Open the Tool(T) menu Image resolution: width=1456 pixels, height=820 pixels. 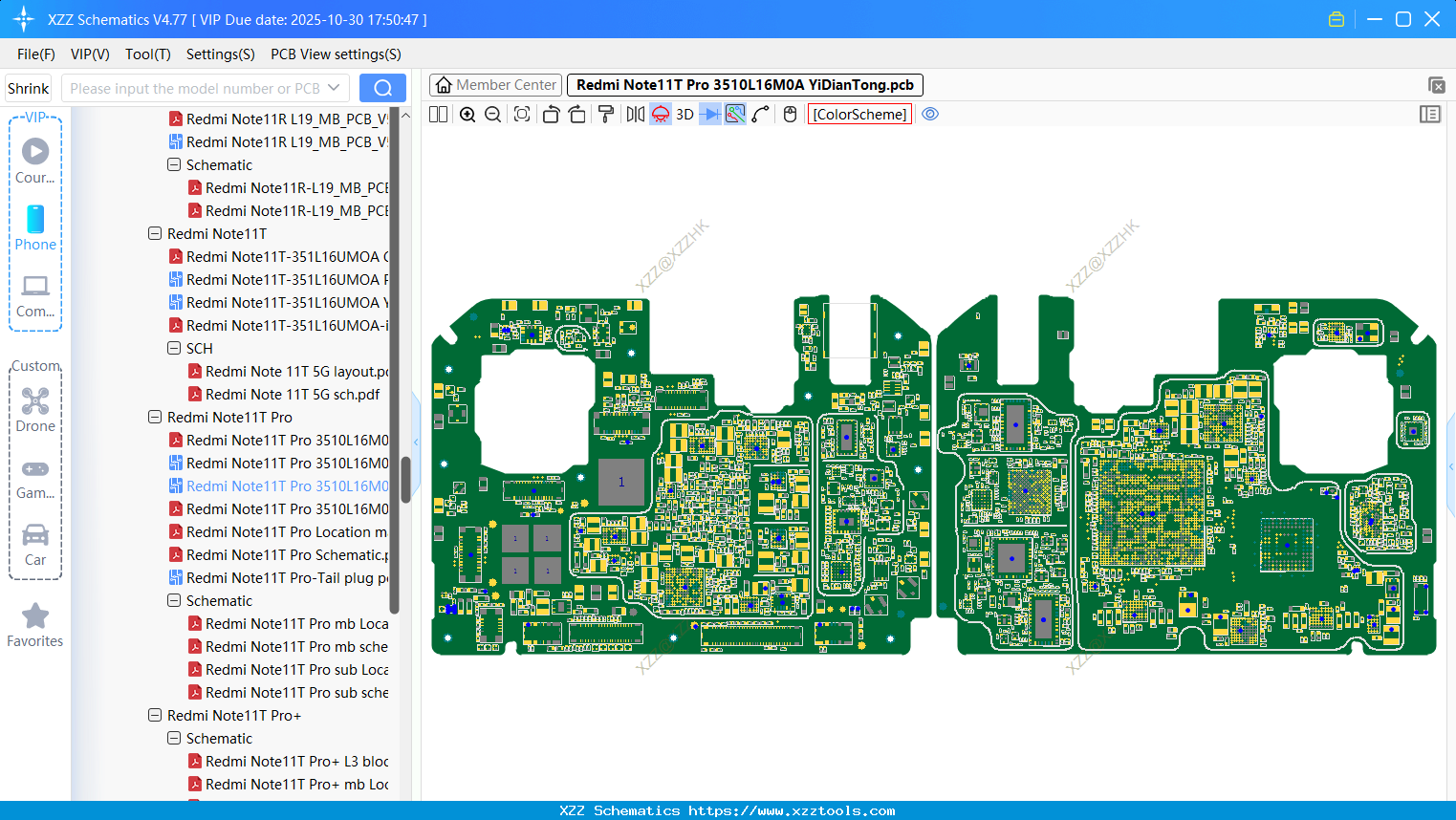(x=147, y=54)
